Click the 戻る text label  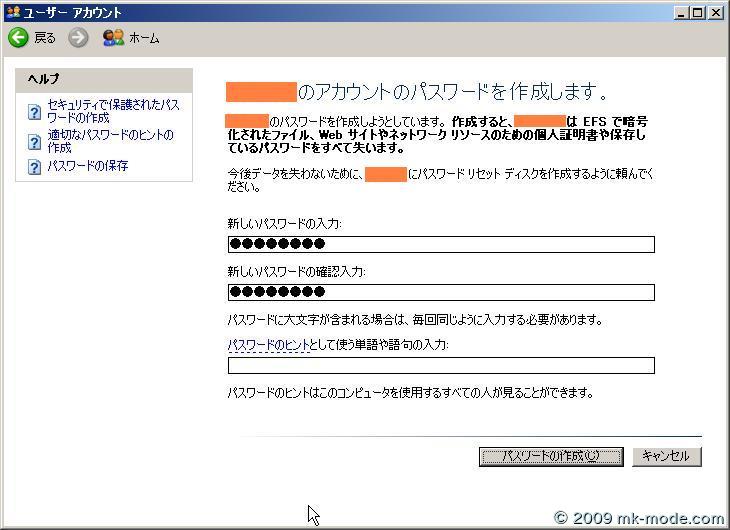point(45,38)
